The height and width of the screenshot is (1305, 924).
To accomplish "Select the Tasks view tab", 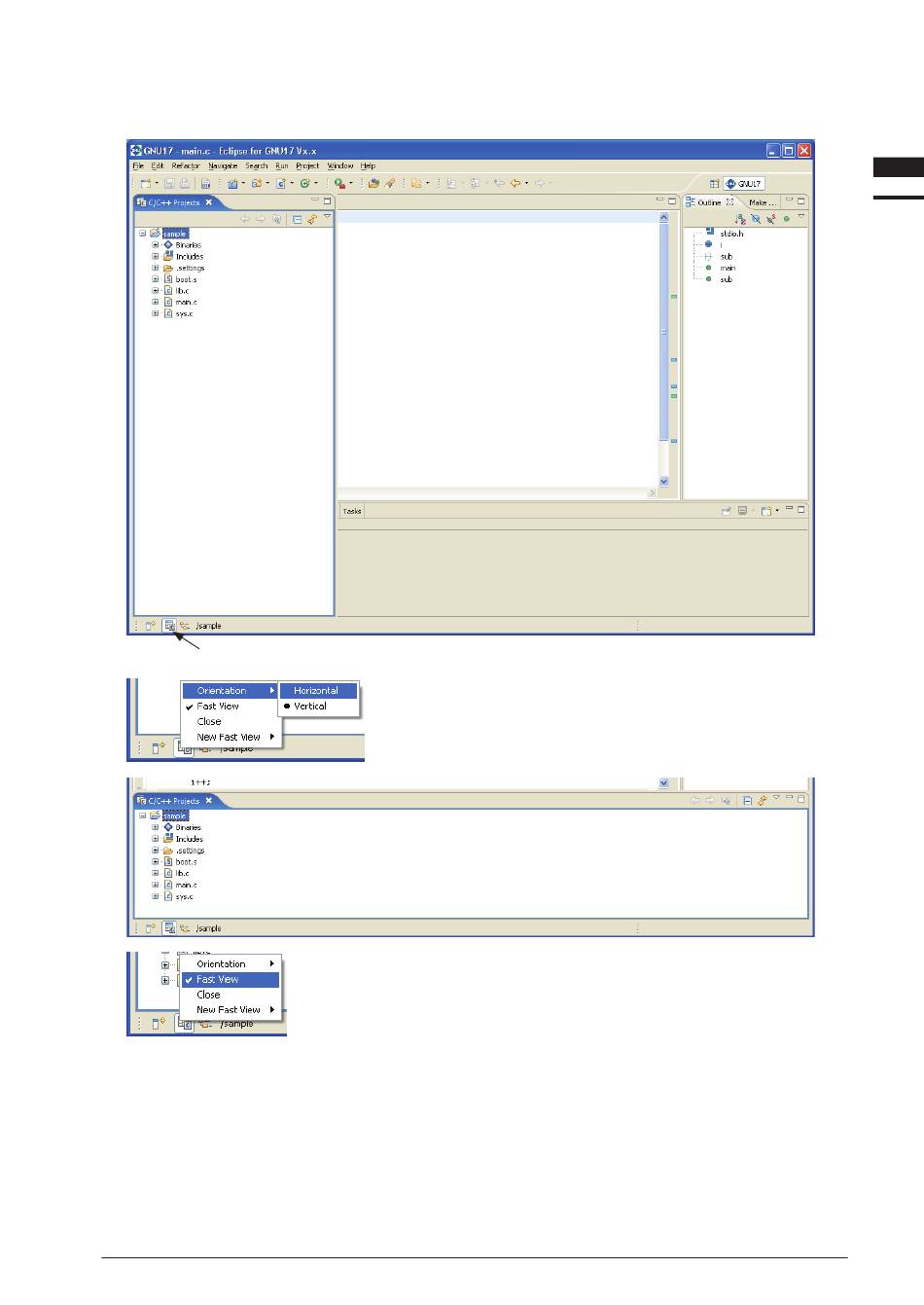I will click(x=352, y=511).
